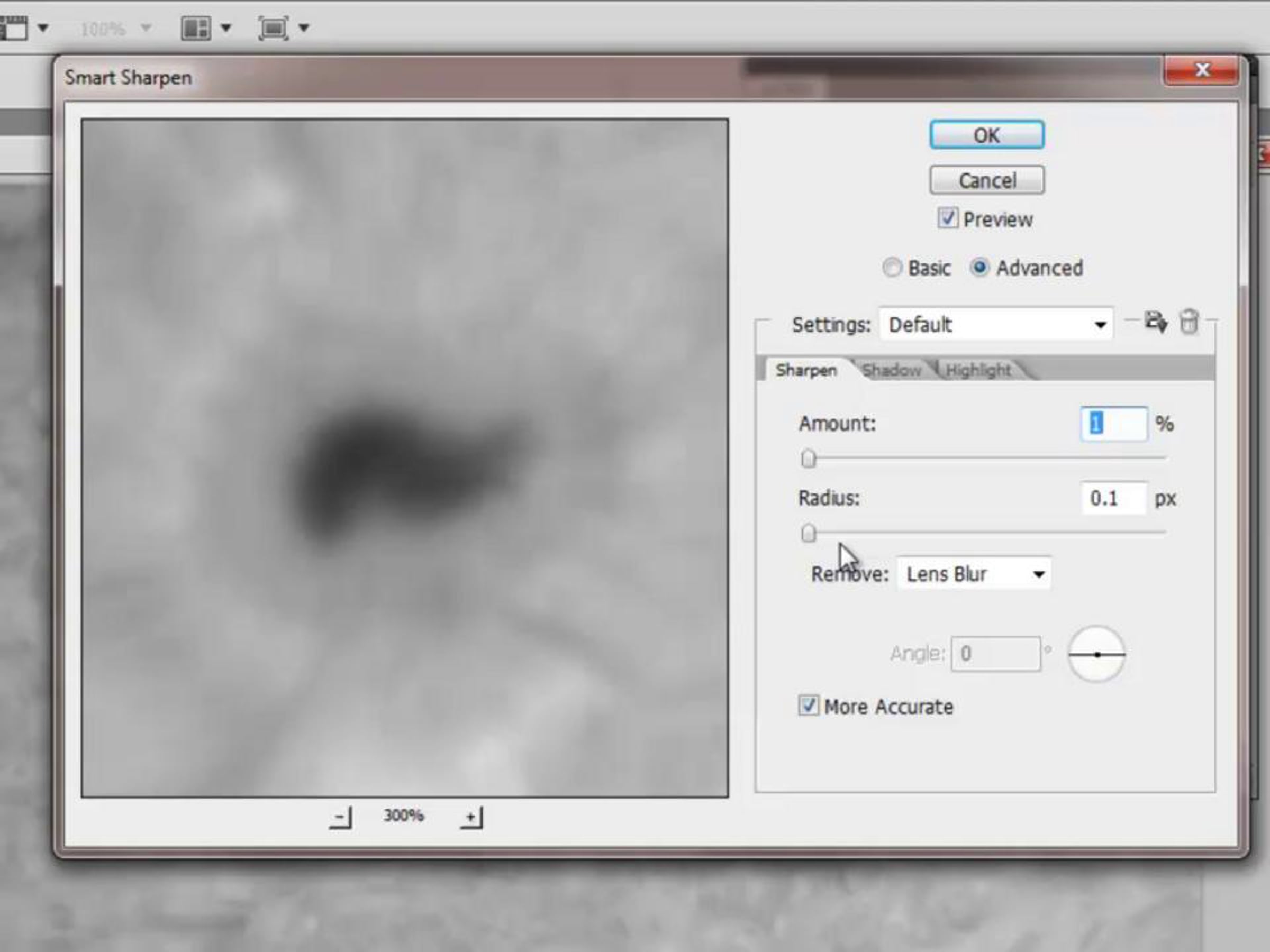
Task: Open the Remove Lens Blur dropdown
Action: pyautogui.click(x=974, y=574)
